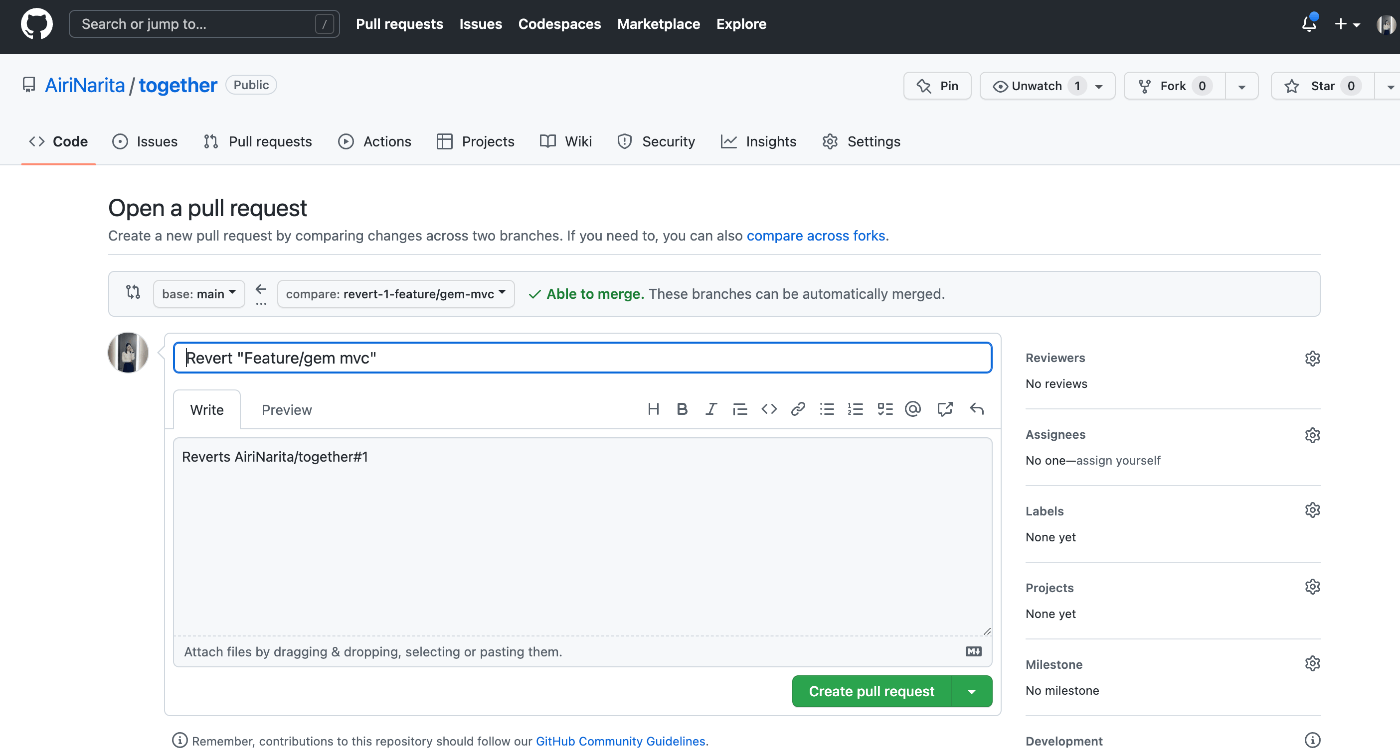This screenshot has width=1400, height=753.
Task: Open the Assignees gear settings
Action: pyautogui.click(x=1313, y=435)
